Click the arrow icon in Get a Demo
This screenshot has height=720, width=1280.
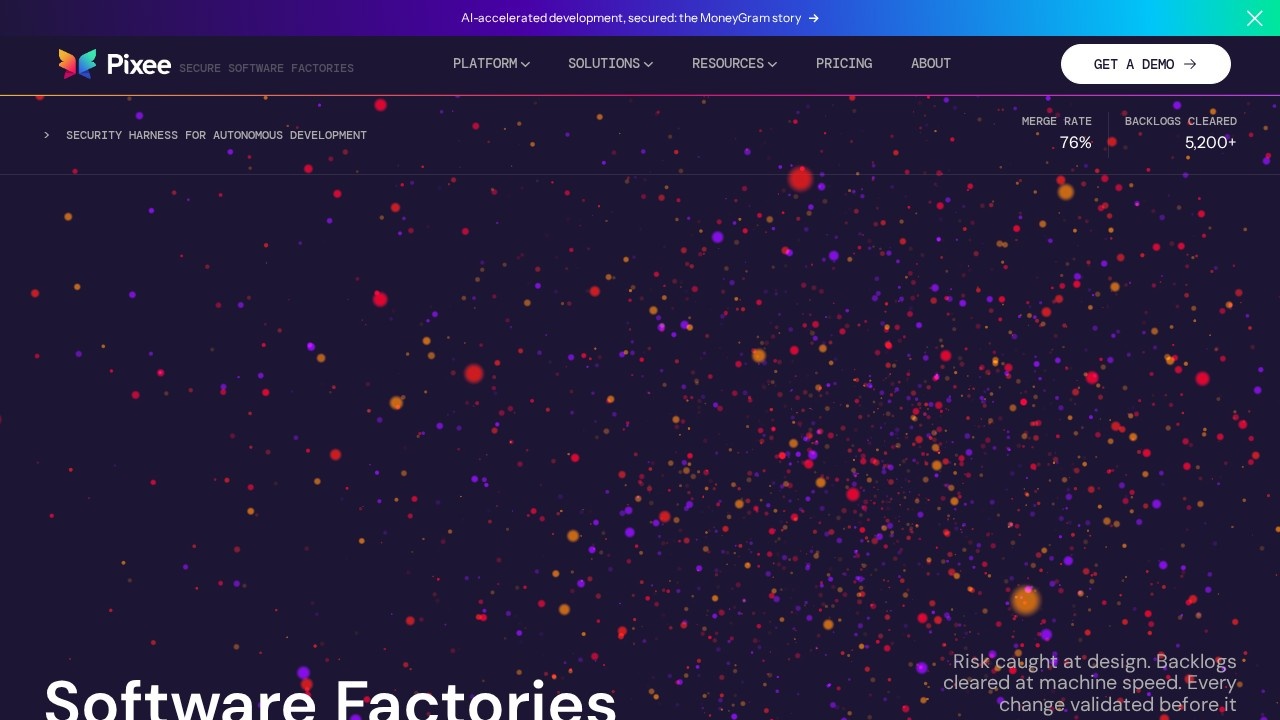[x=1190, y=64]
